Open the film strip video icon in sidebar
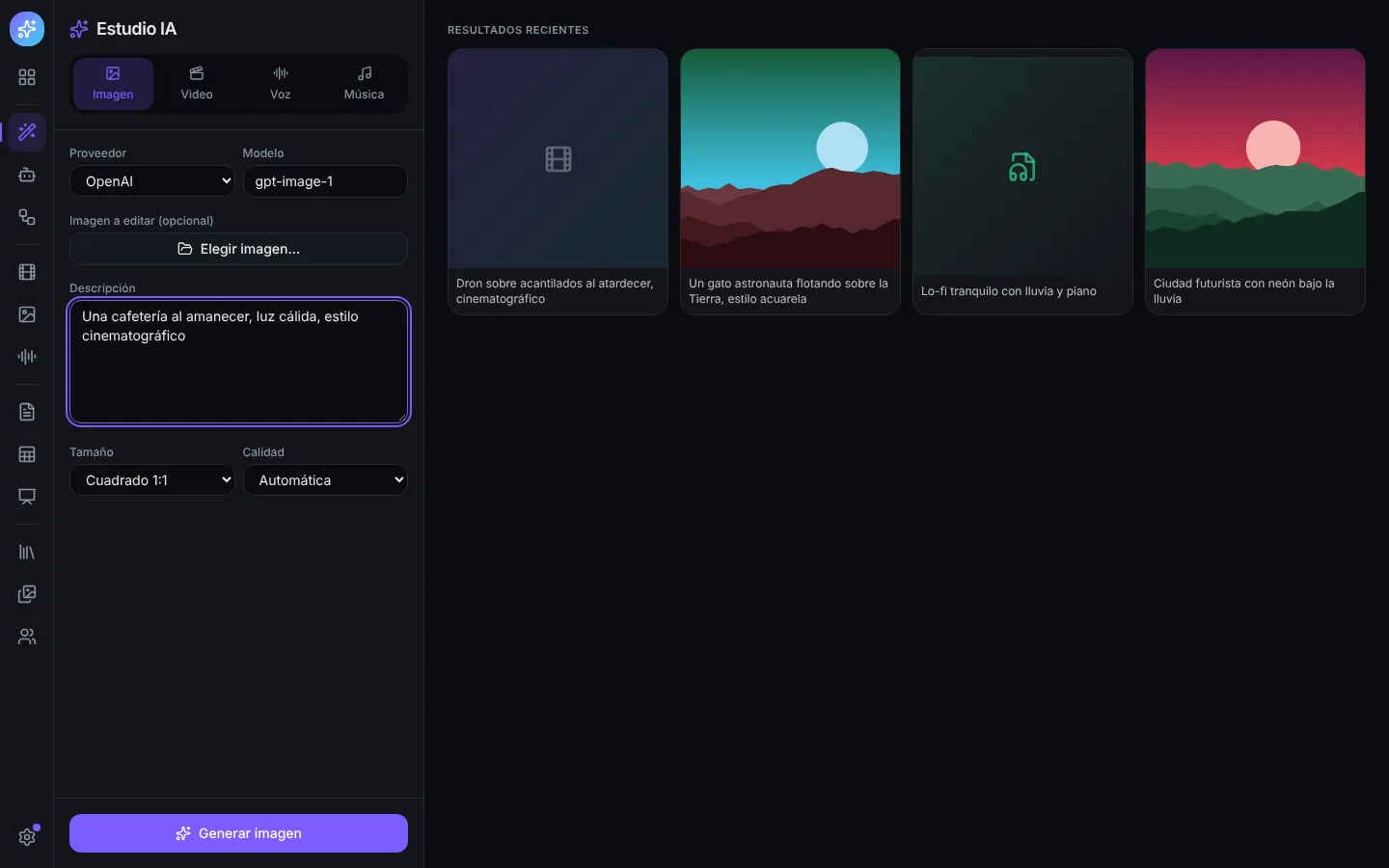This screenshot has width=1389, height=868. click(x=27, y=273)
